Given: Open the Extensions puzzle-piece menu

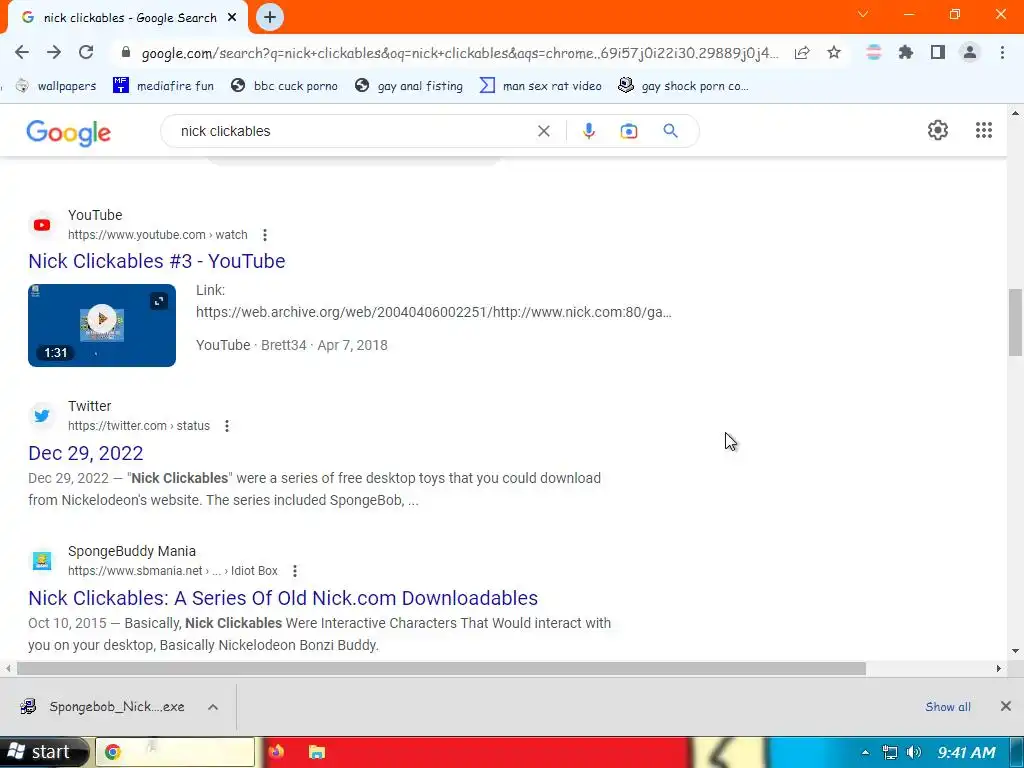Looking at the screenshot, I should coord(905,52).
